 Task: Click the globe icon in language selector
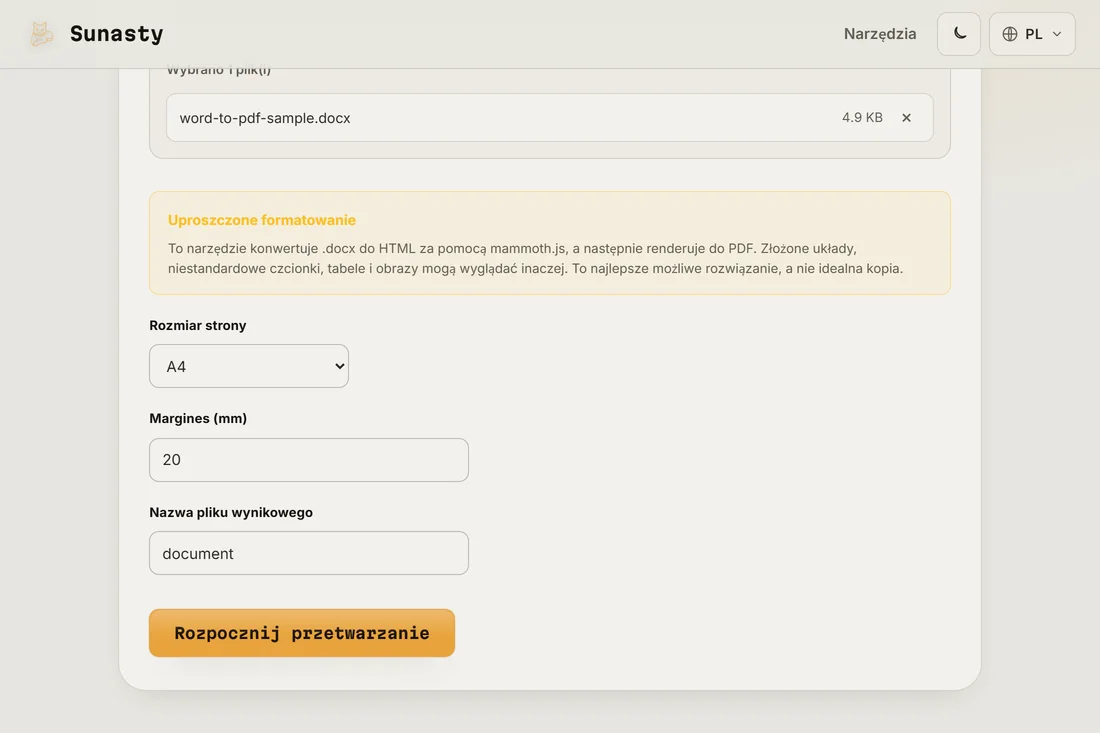click(x=1010, y=34)
